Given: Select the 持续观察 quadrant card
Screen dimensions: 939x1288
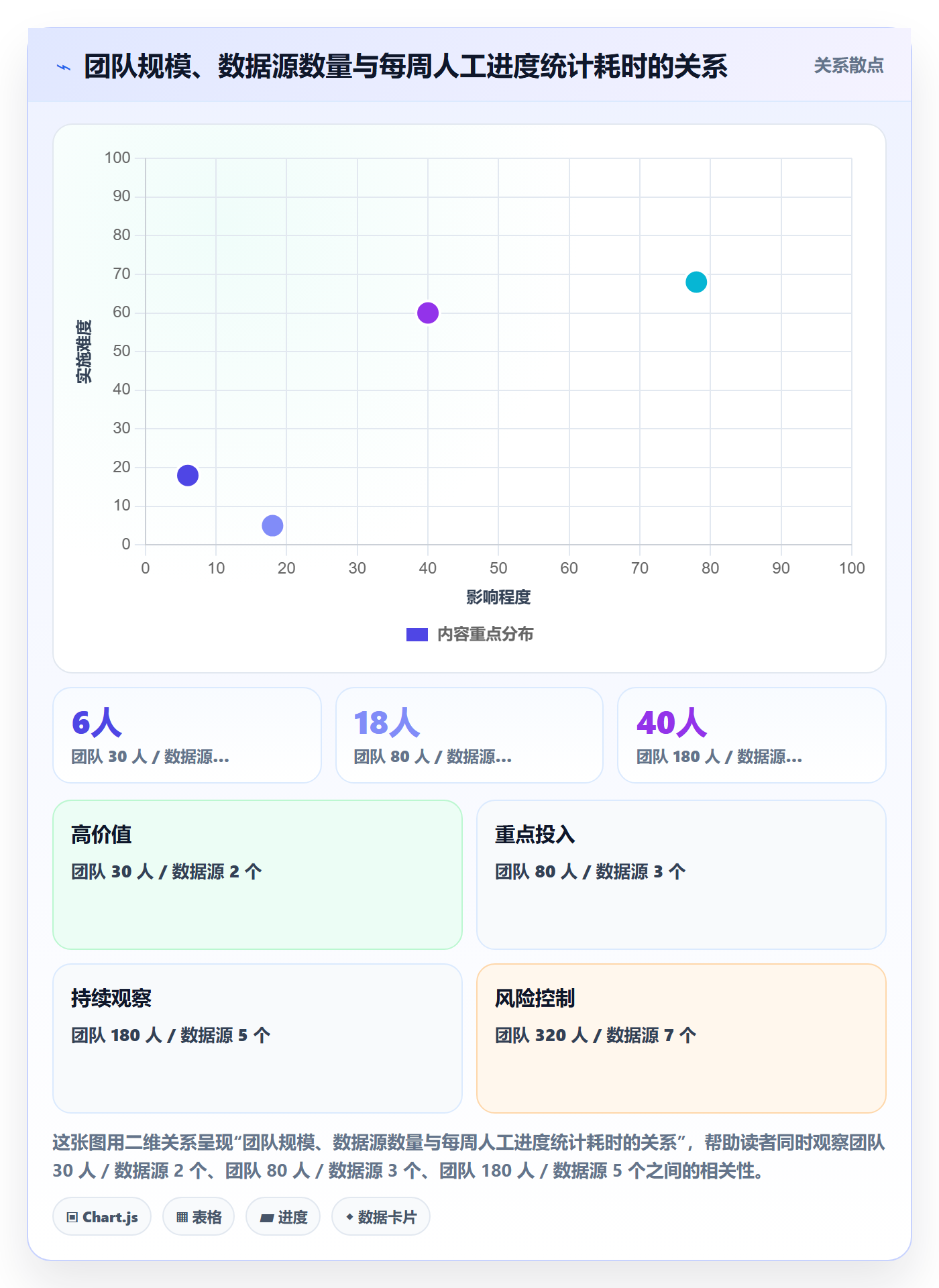Looking at the screenshot, I should click(x=258, y=1038).
